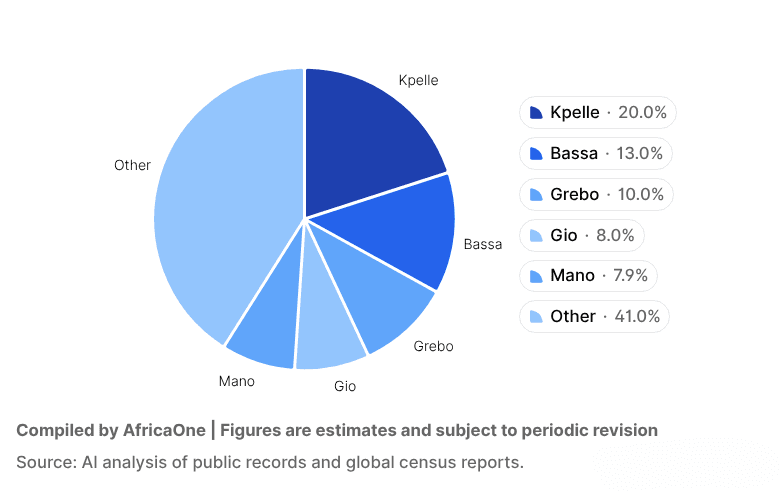Screen dimensions: 784x500
Task: Click the Gio legend pie icon
Action: pos(535,236)
